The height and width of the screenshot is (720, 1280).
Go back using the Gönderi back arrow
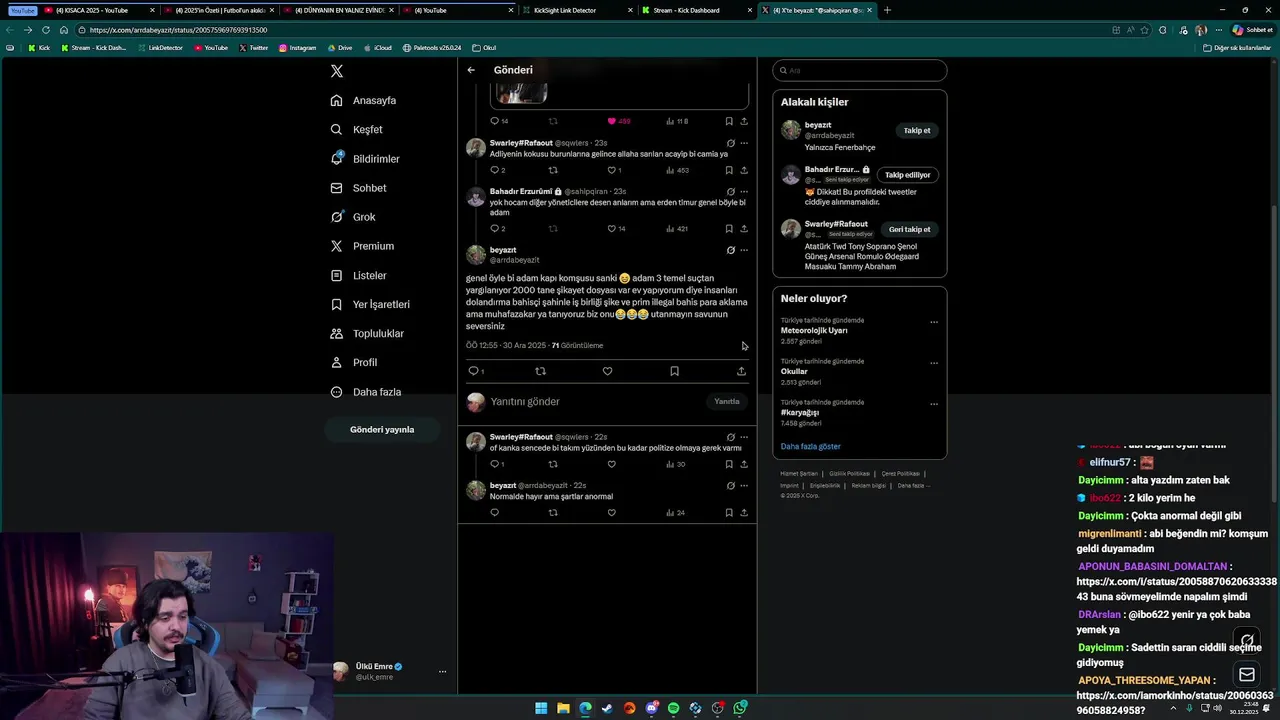point(471,70)
